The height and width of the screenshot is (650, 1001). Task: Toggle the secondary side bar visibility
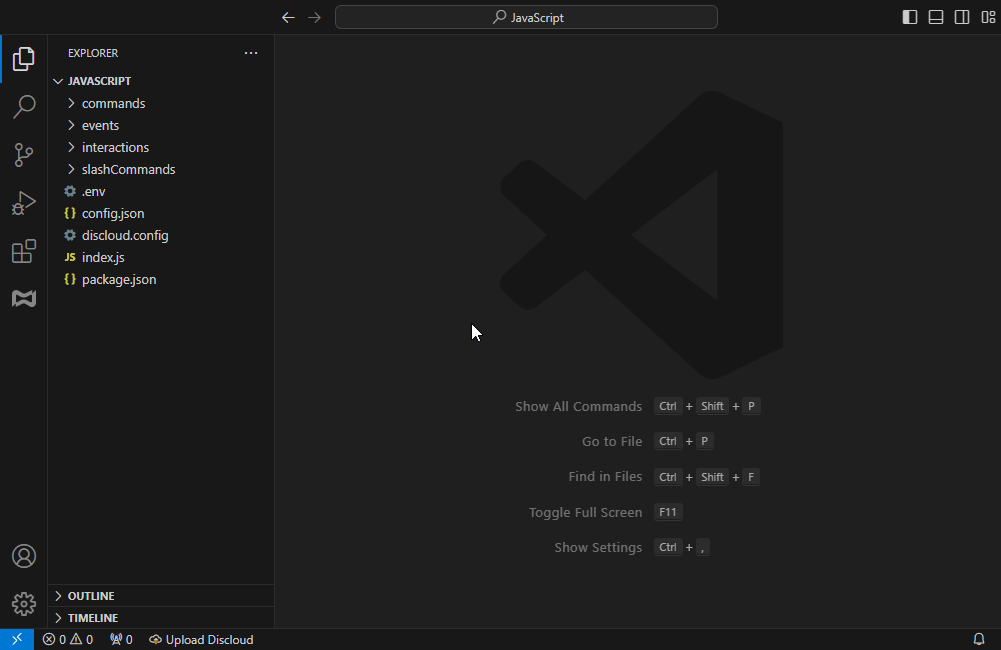tap(962, 17)
